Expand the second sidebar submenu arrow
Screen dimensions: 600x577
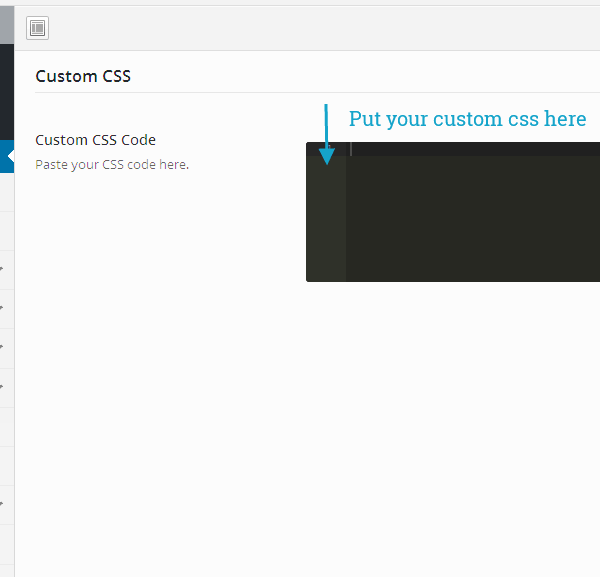2,308
